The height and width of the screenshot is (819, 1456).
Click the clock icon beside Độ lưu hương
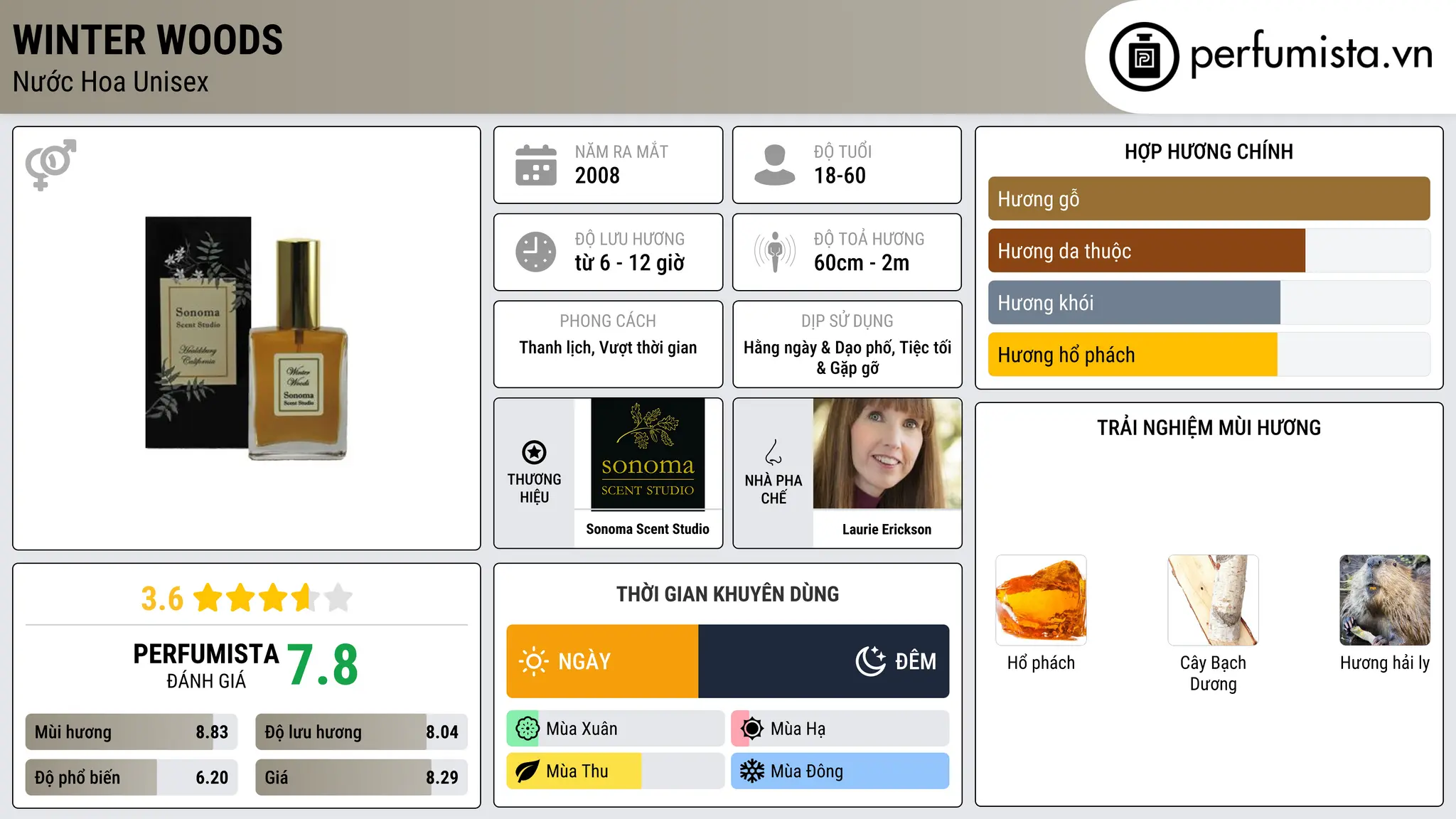[x=536, y=252]
